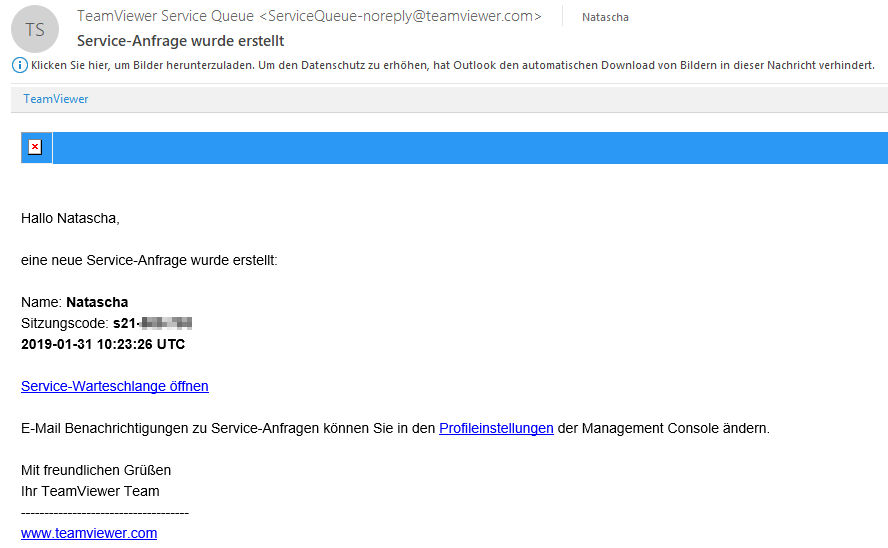Click the text Mit freundlichen Grüßen
Image resolution: width=888 pixels, height=548 pixels.
pyautogui.click(x=96, y=470)
